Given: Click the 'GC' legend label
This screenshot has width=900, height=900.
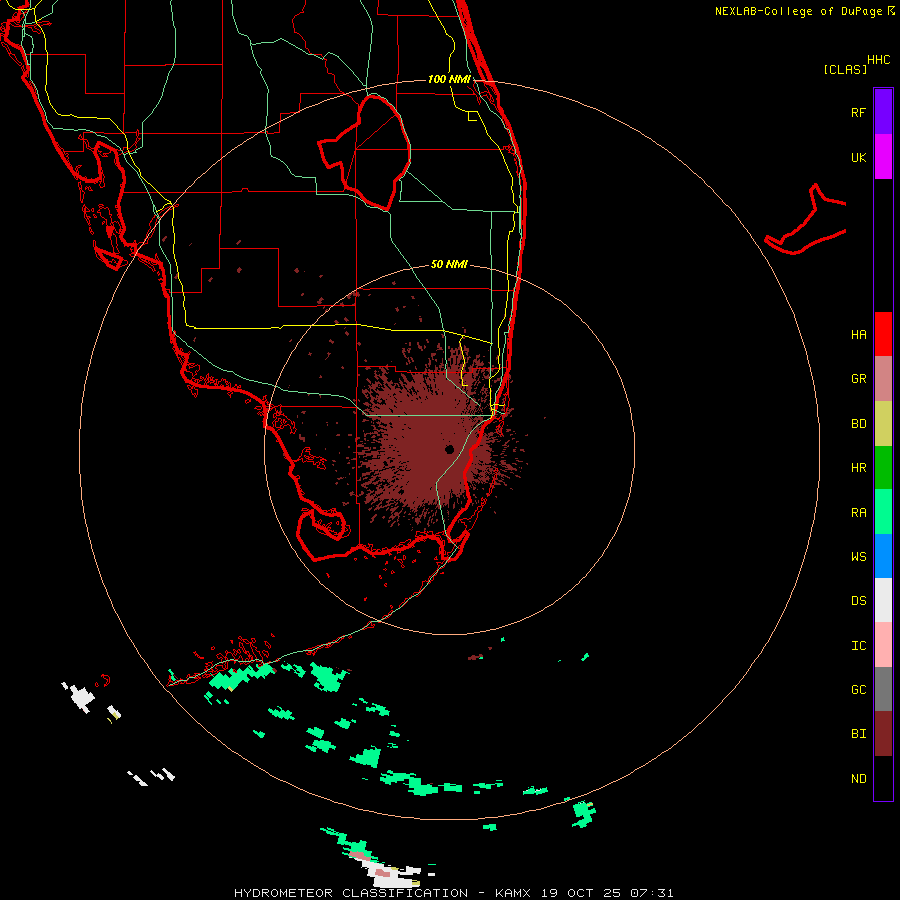Looking at the screenshot, I should (x=858, y=690).
